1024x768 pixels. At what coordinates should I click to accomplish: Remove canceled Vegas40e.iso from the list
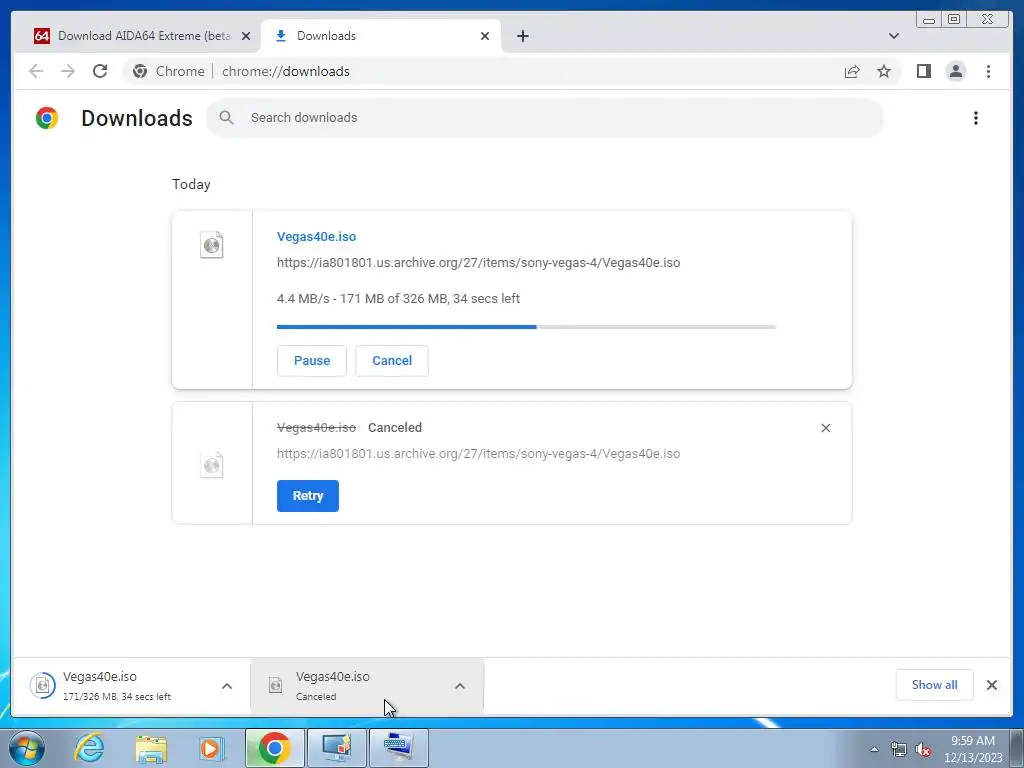[x=825, y=428]
